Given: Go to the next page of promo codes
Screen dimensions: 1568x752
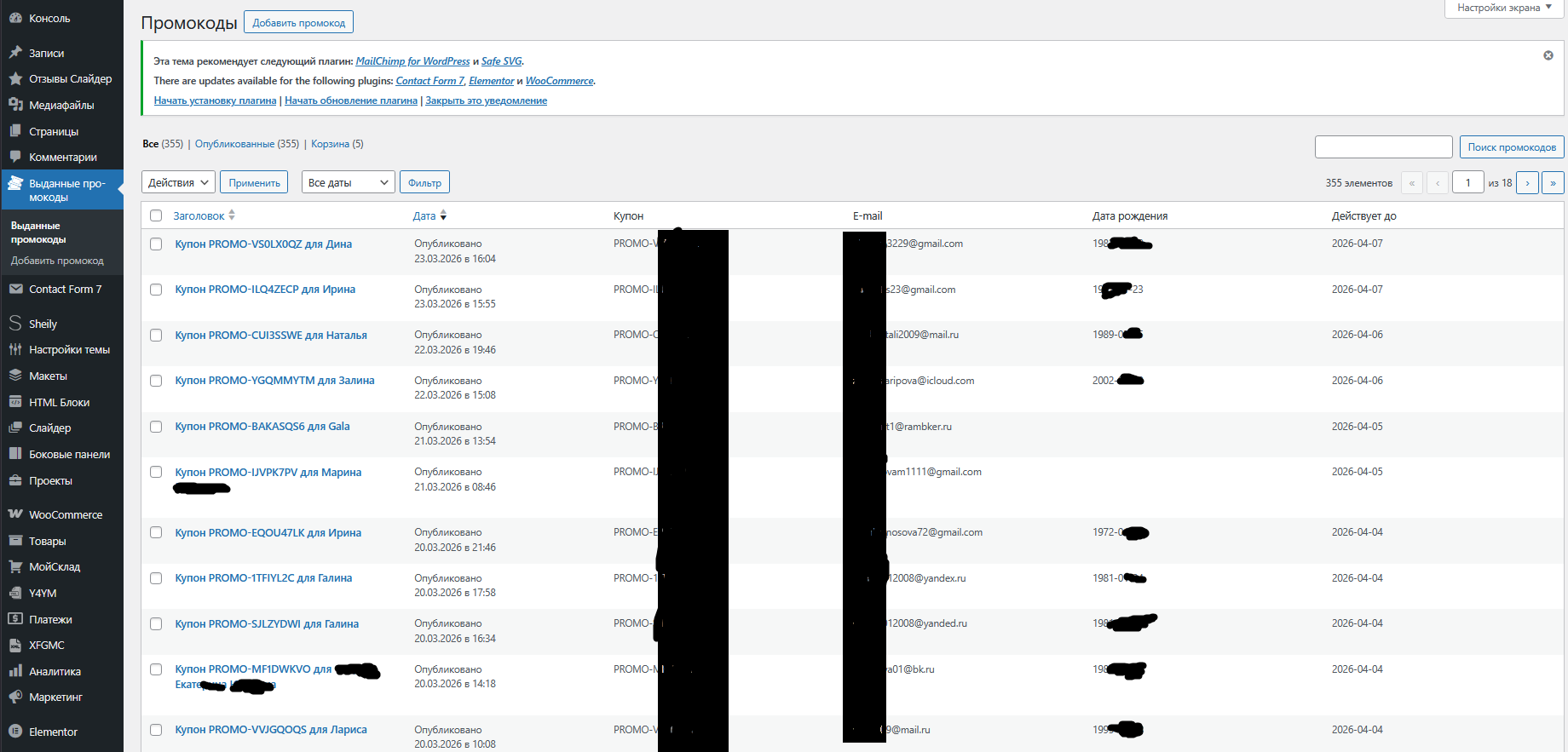Looking at the screenshot, I should coord(1527,182).
